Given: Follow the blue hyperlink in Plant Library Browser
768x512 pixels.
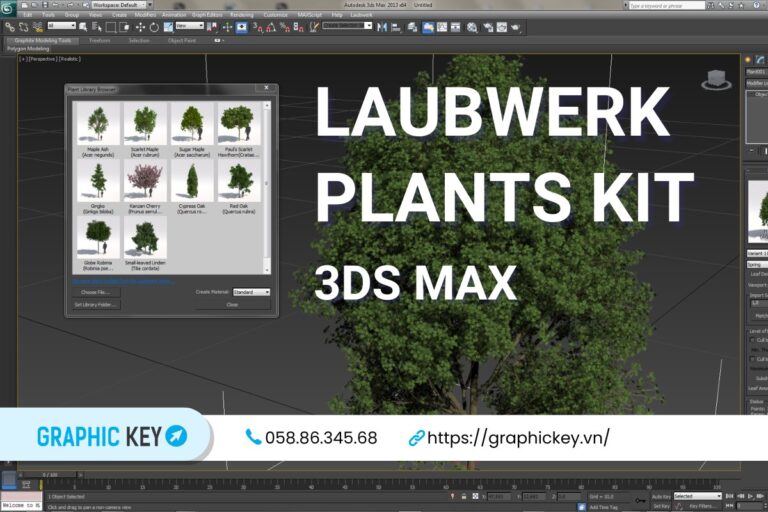Looking at the screenshot, I should [x=123, y=281].
